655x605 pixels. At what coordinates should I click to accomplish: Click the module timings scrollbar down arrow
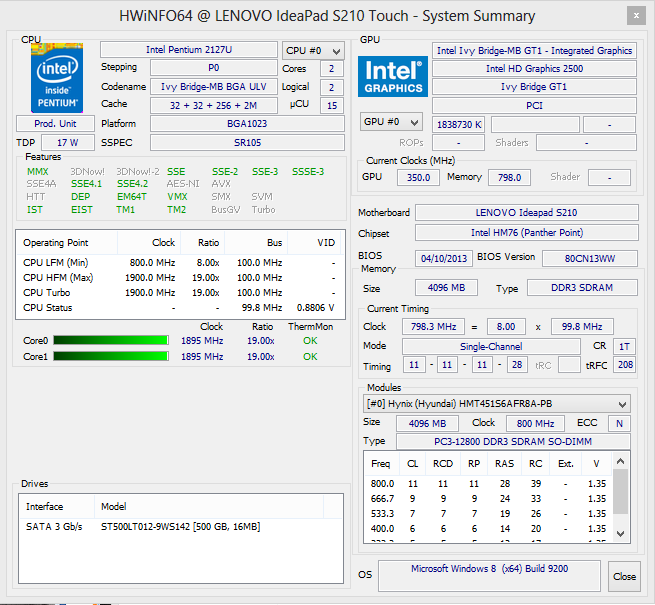[620, 534]
